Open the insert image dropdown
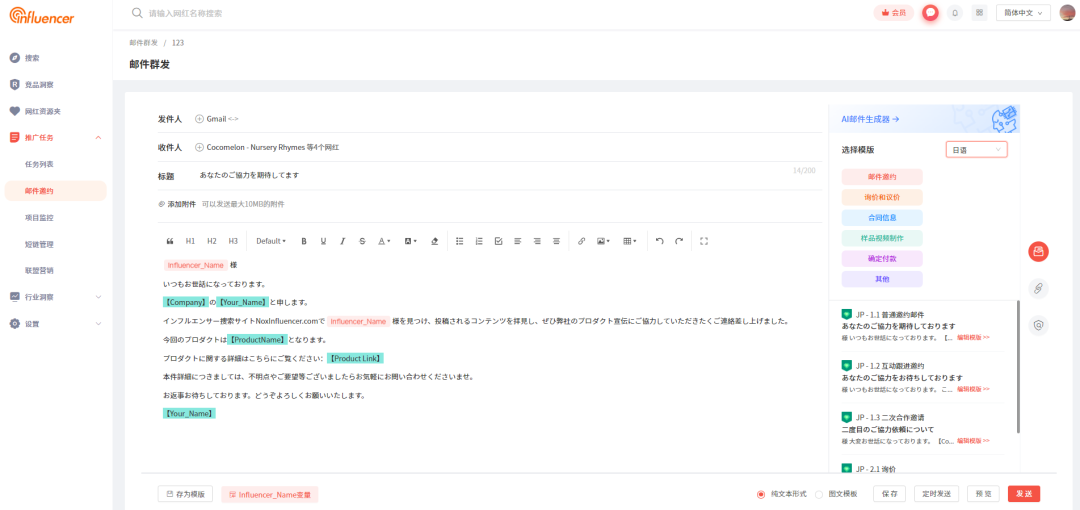Image resolution: width=1080 pixels, height=510 pixels. (x=603, y=241)
